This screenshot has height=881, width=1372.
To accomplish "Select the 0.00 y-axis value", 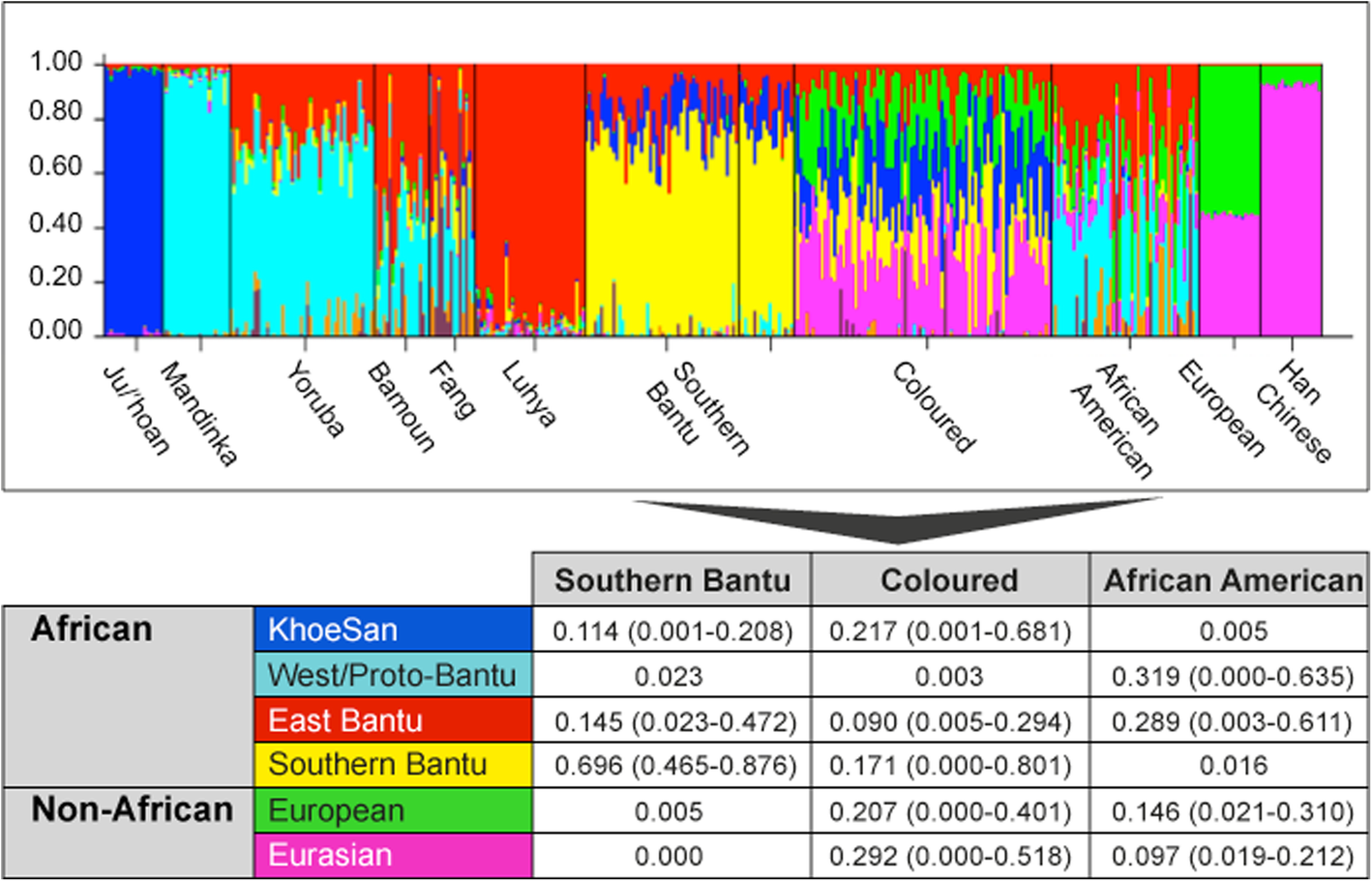I will (x=56, y=330).
